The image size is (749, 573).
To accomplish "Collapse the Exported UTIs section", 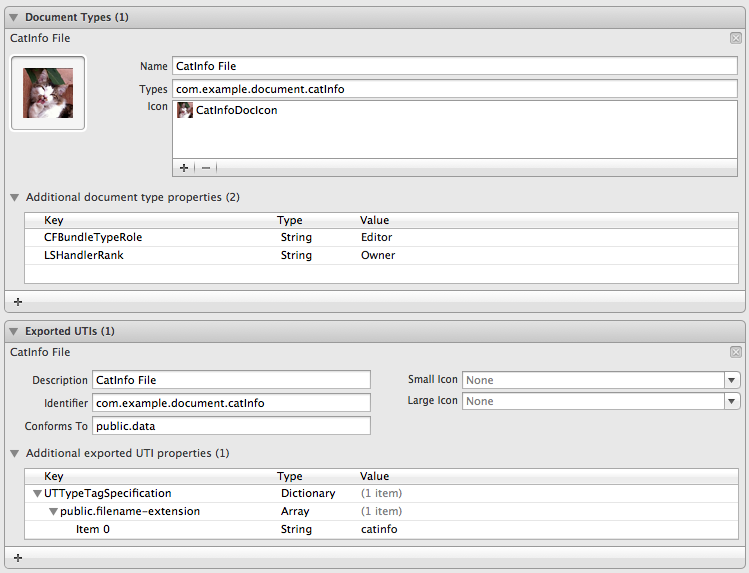I will pos(13,331).
